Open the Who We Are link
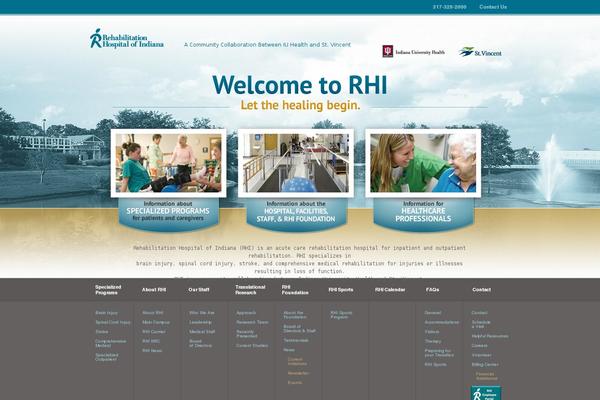600x400 pixels. point(202,313)
